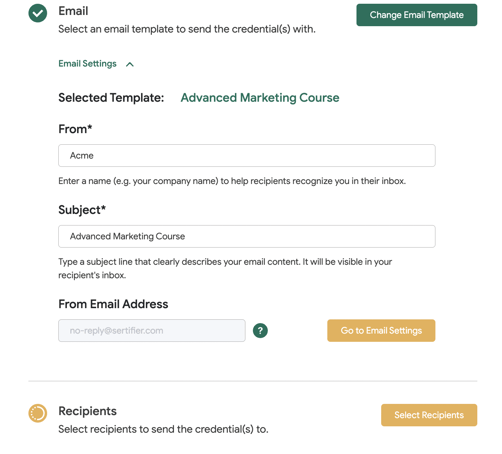Screen dimensions: 502x454
Task: Click the From* field label
Action: pos(75,129)
